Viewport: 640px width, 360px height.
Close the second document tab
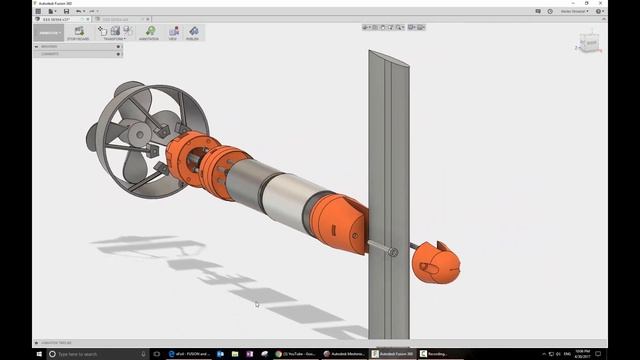tap(148, 19)
